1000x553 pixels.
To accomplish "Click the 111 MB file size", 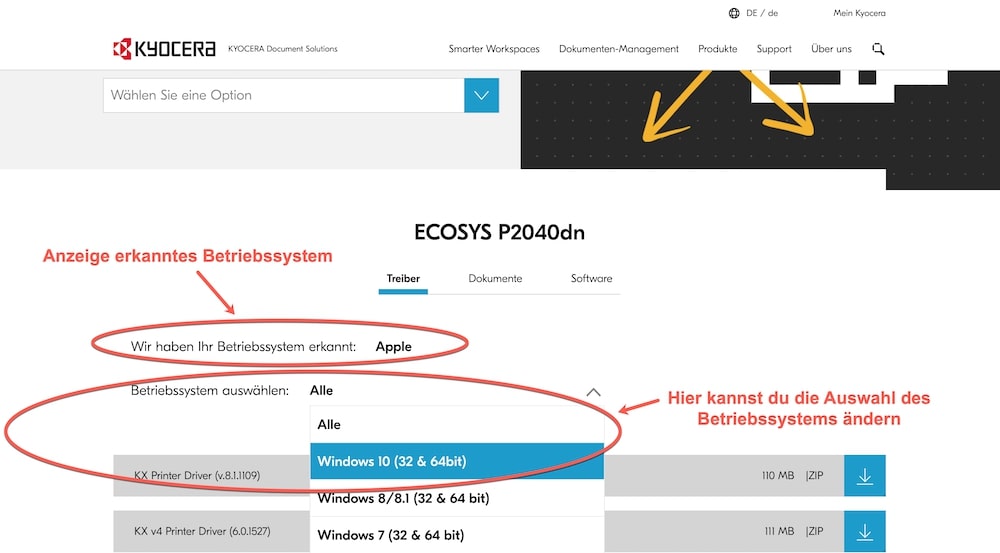I will (779, 531).
